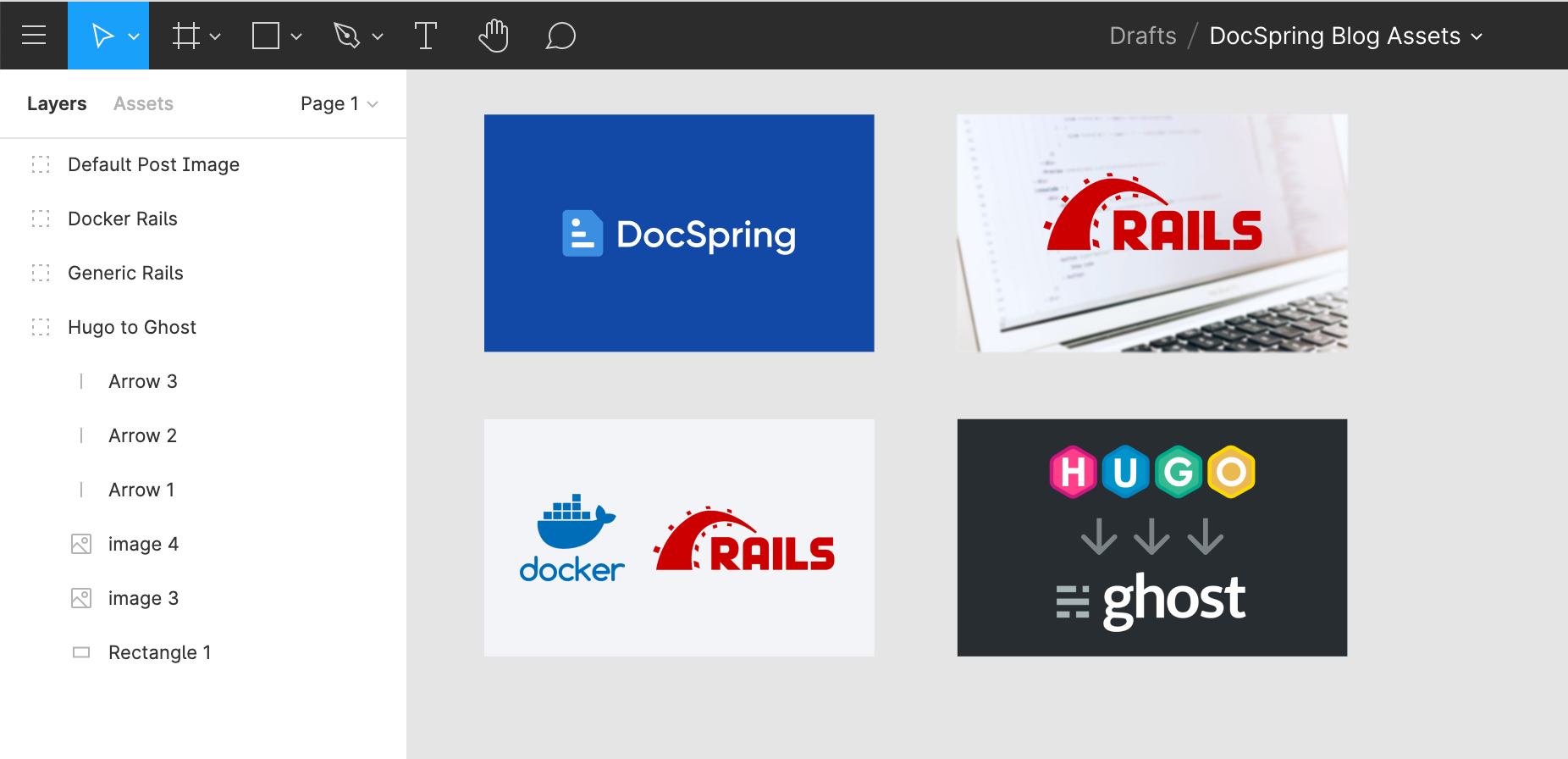Select the Hugo to Ghost frame on canvas
This screenshot has height=759, width=1568.
(x=1152, y=538)
